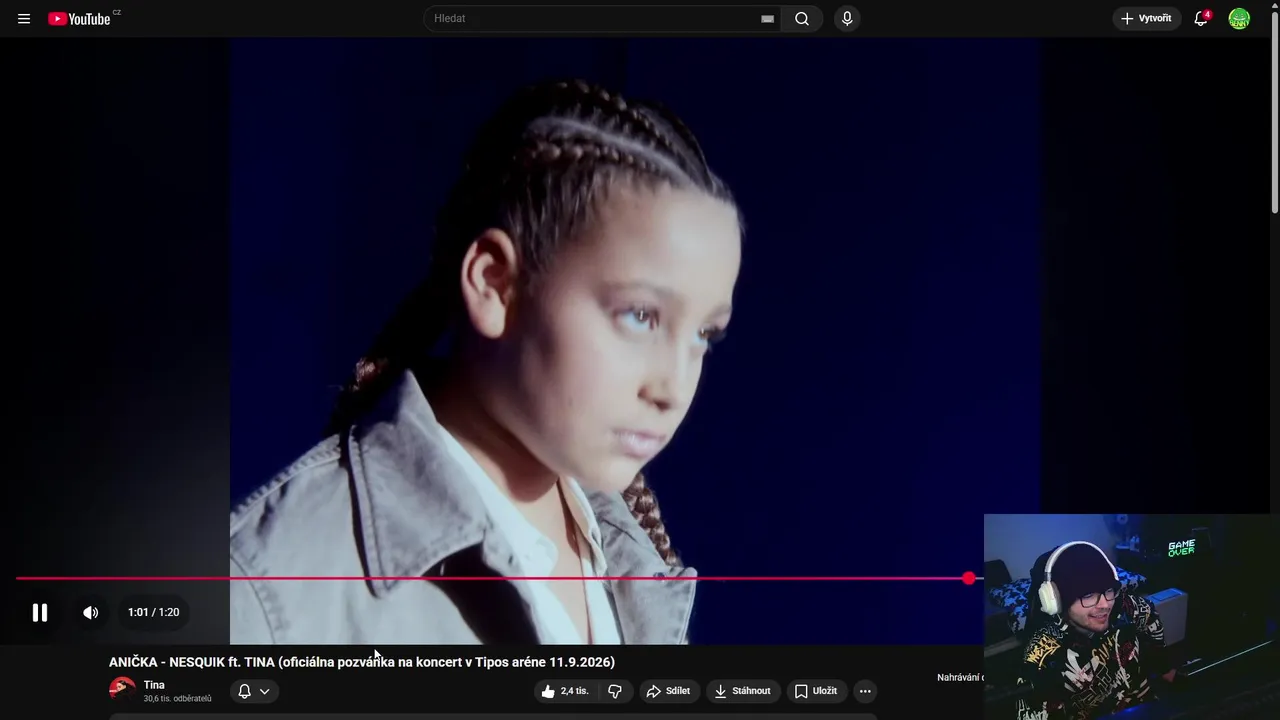The image size is (1280, 720).
Task: Click the webcam overlay thumbnail
Action: point(1132,617)
